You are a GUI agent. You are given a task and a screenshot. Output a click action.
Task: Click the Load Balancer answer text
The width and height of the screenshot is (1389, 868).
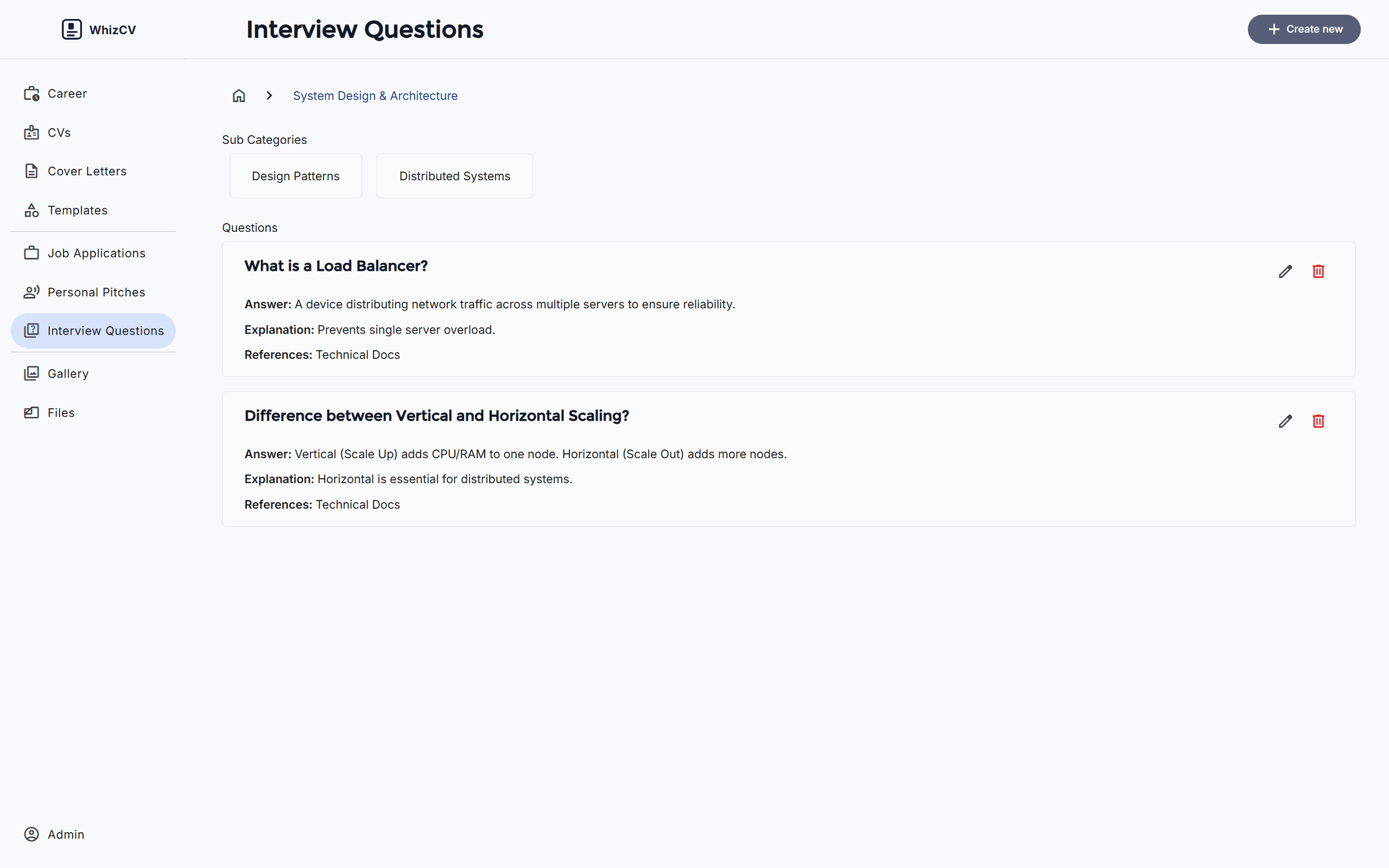pyautogui.click(x=515, y=304)
